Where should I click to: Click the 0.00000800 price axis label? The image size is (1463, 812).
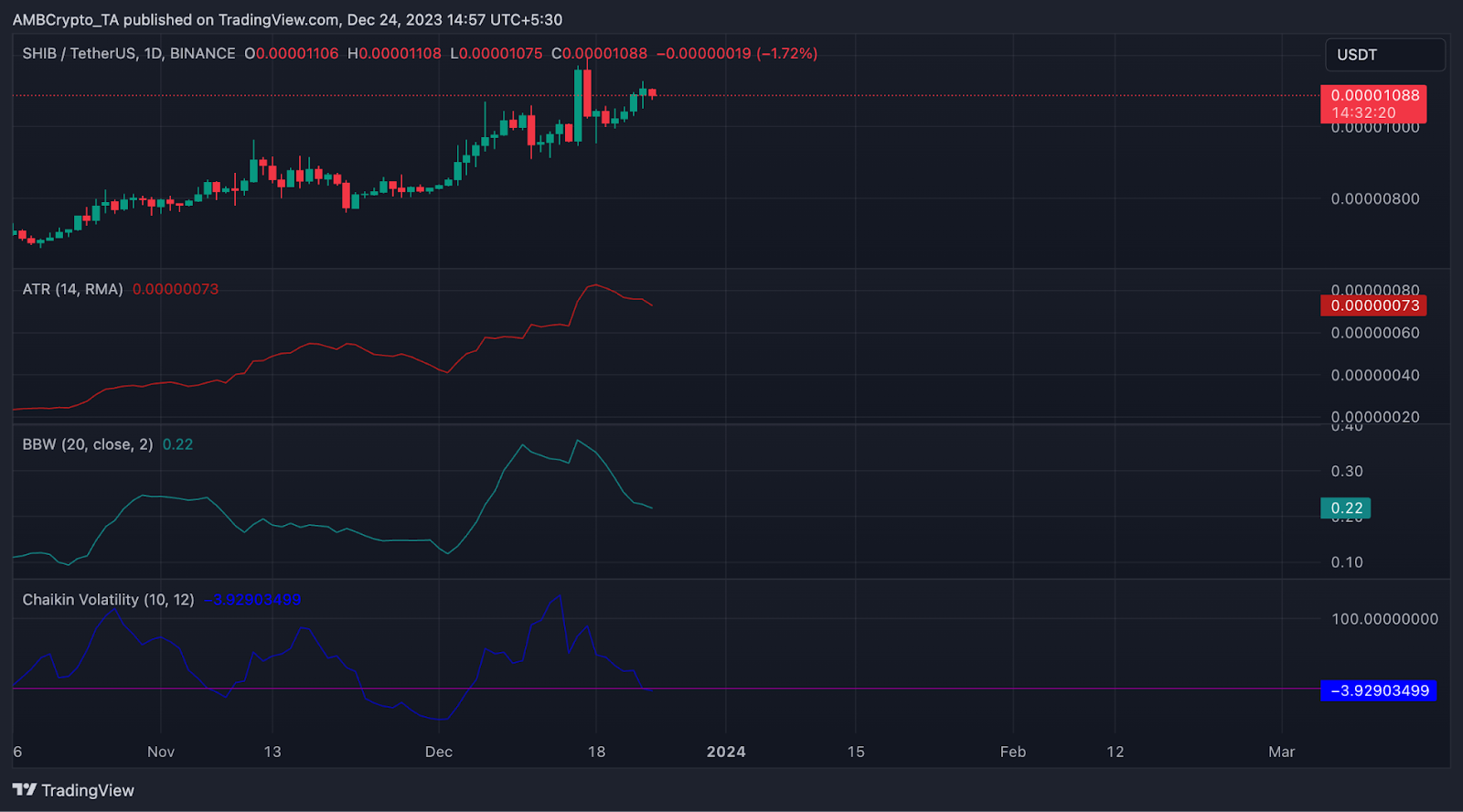1374,199
